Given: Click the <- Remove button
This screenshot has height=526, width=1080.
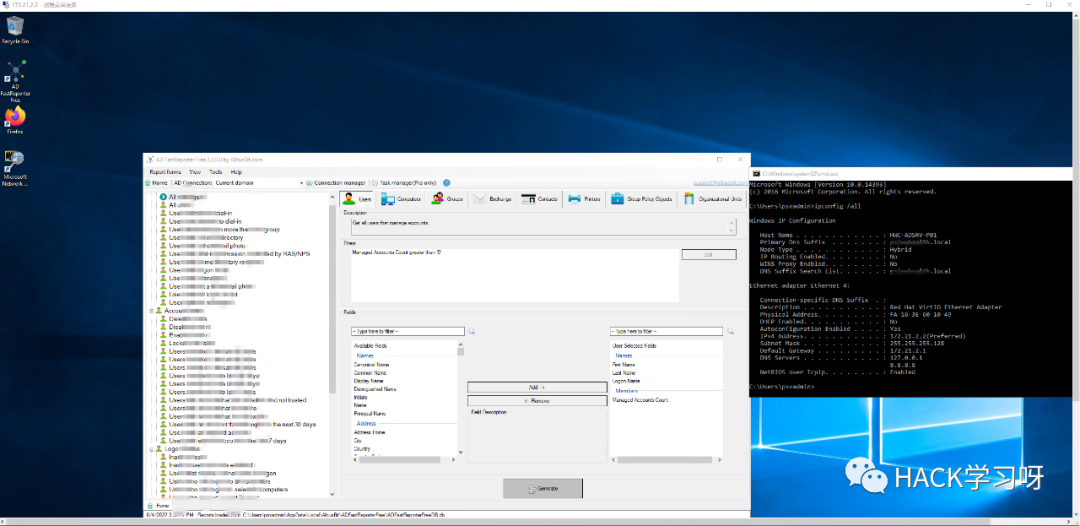Looking at the screenshot, I should [x=537, y=401].
